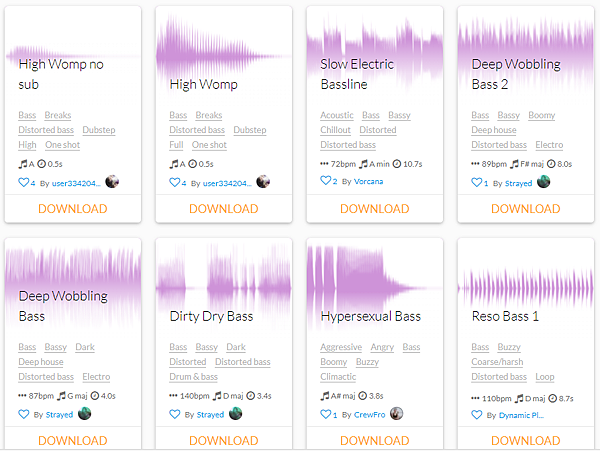Select Acoustic tag on Slow Electric Bassline

pos(337,115)
